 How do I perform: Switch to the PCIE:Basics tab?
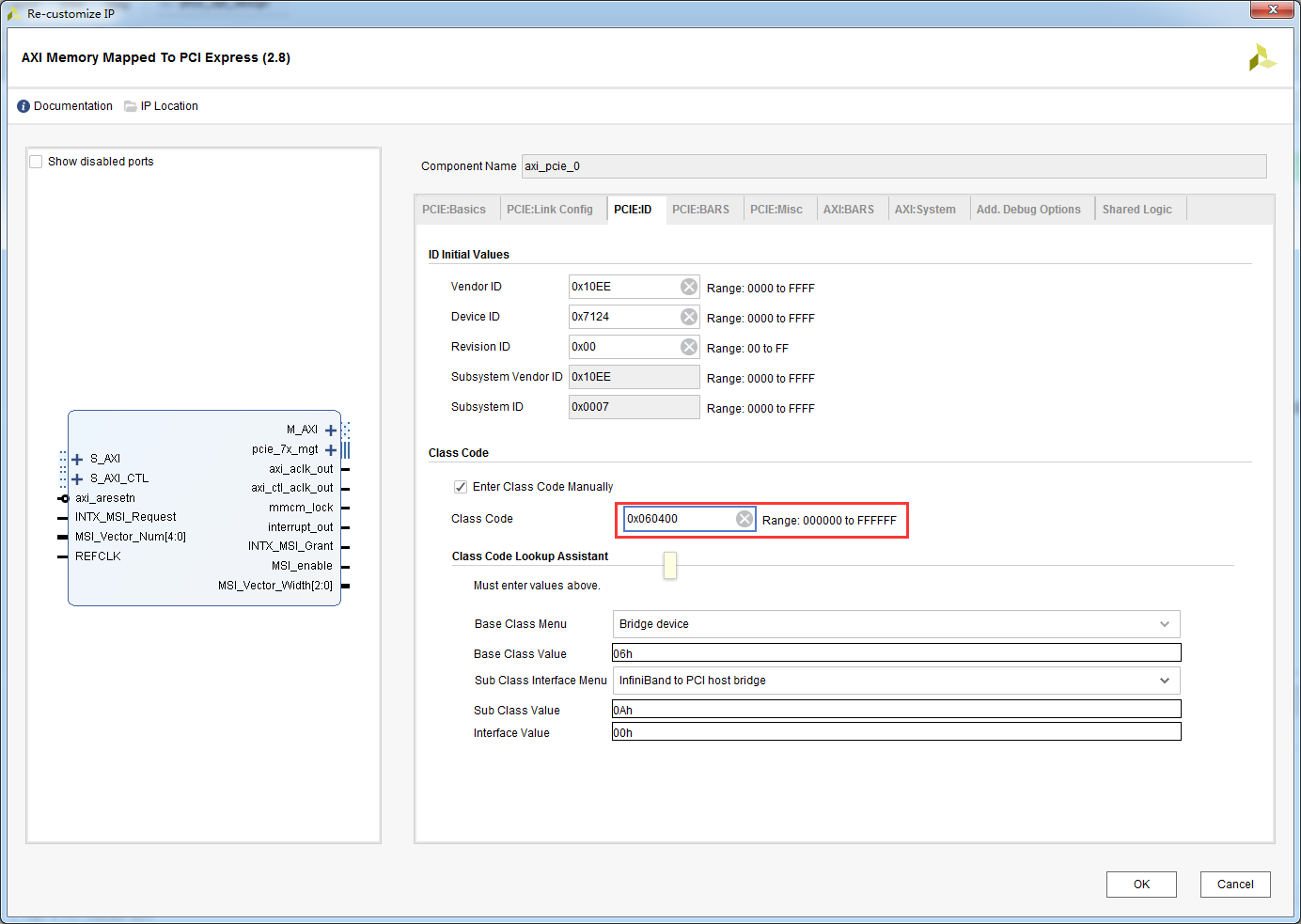click(454, 210)
